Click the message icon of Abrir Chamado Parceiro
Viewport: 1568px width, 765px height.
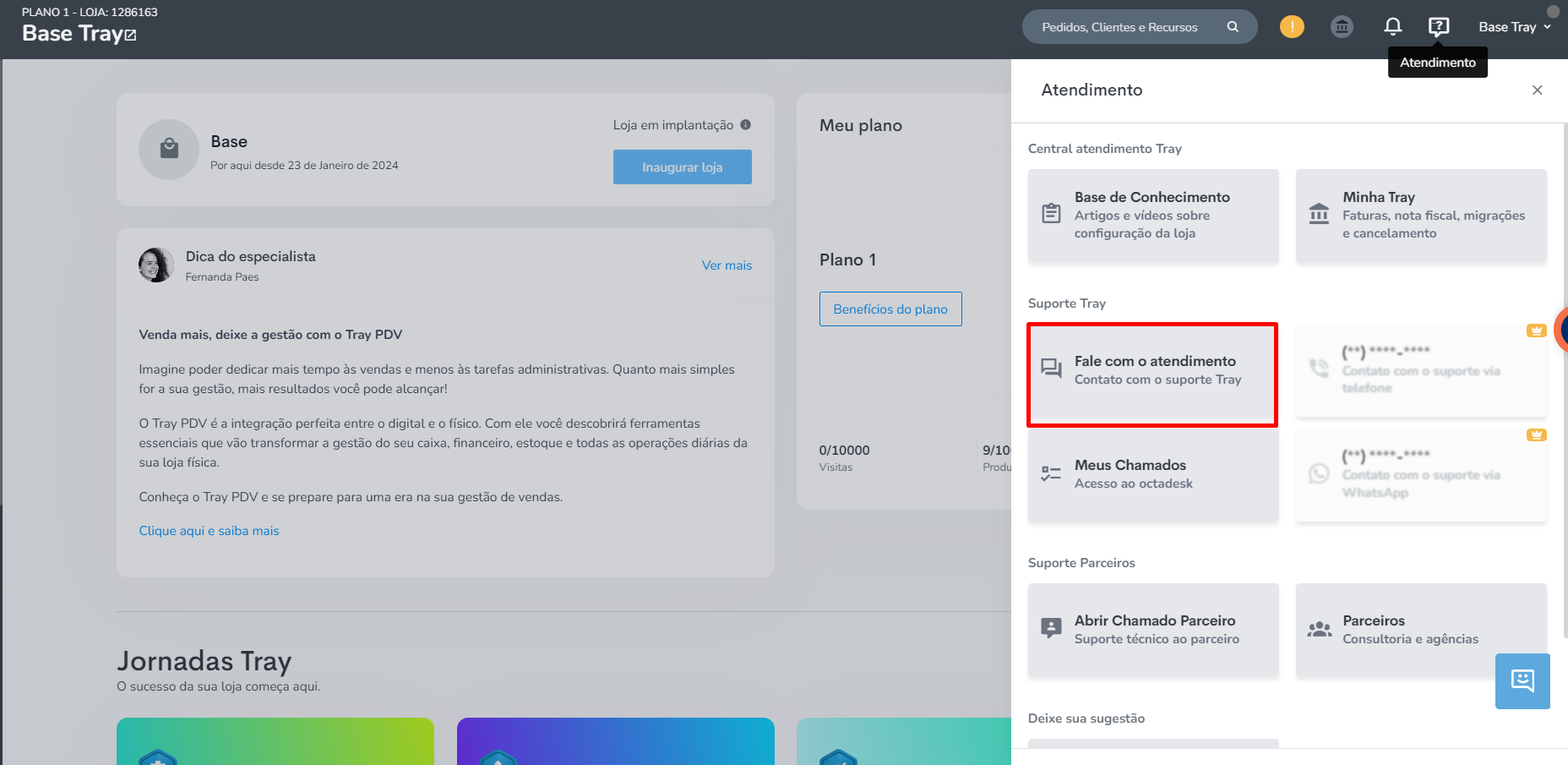pos(1051,628)
